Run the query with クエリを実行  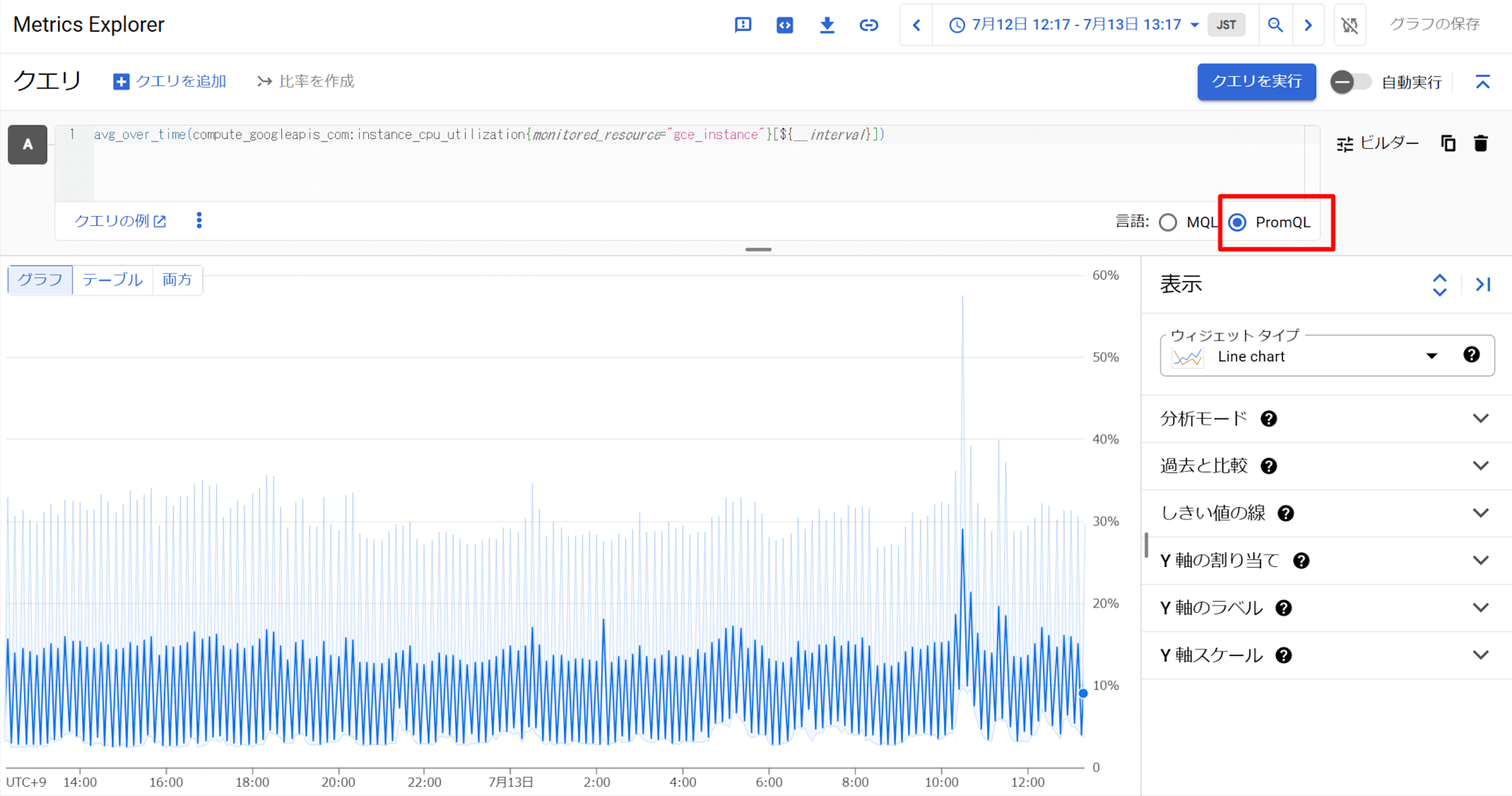pyautogui.click(x=1256, y=82)
